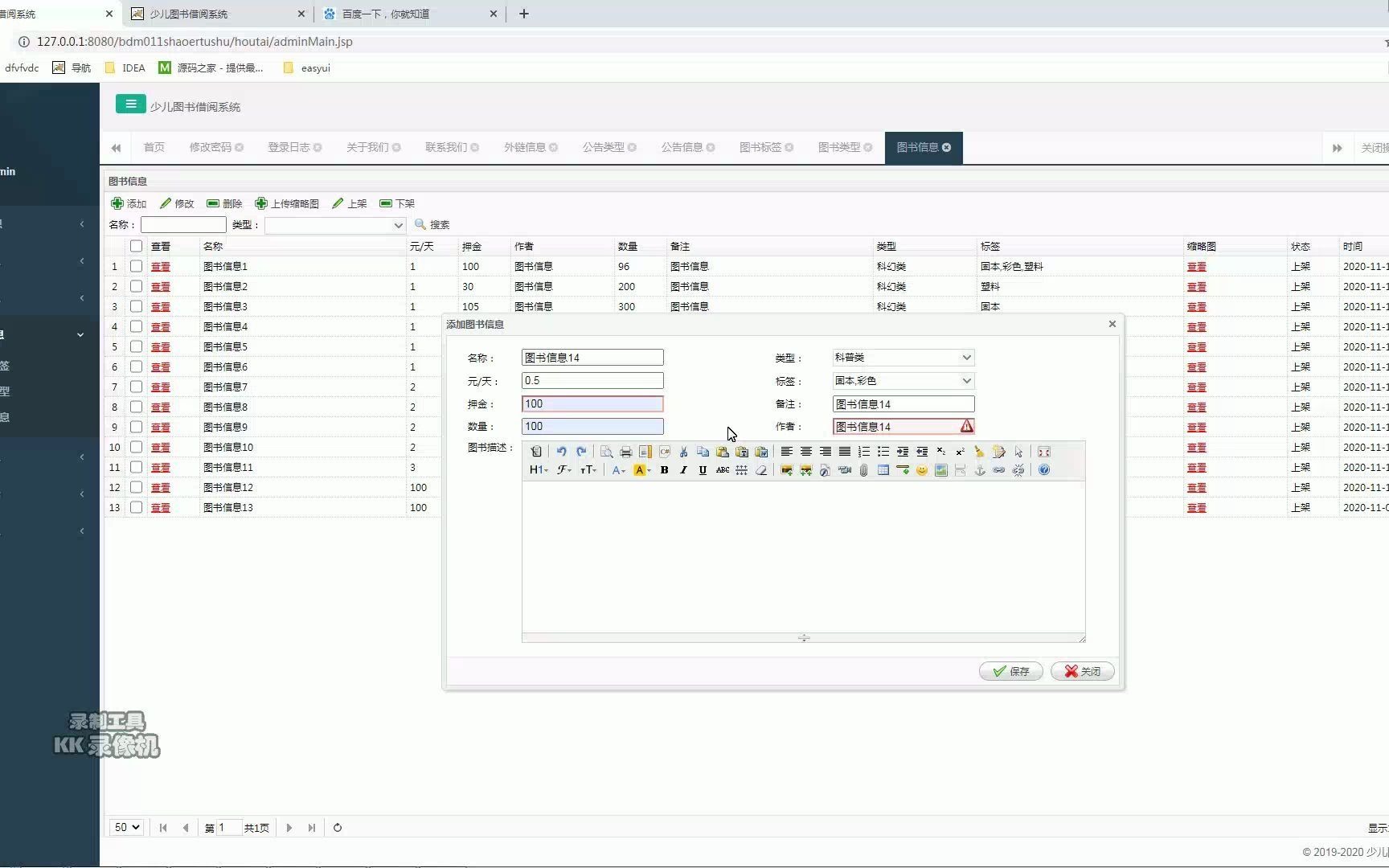
Task: Check the box for row 图书信息10
Action: pyautogui.click(x=136, y=447)
